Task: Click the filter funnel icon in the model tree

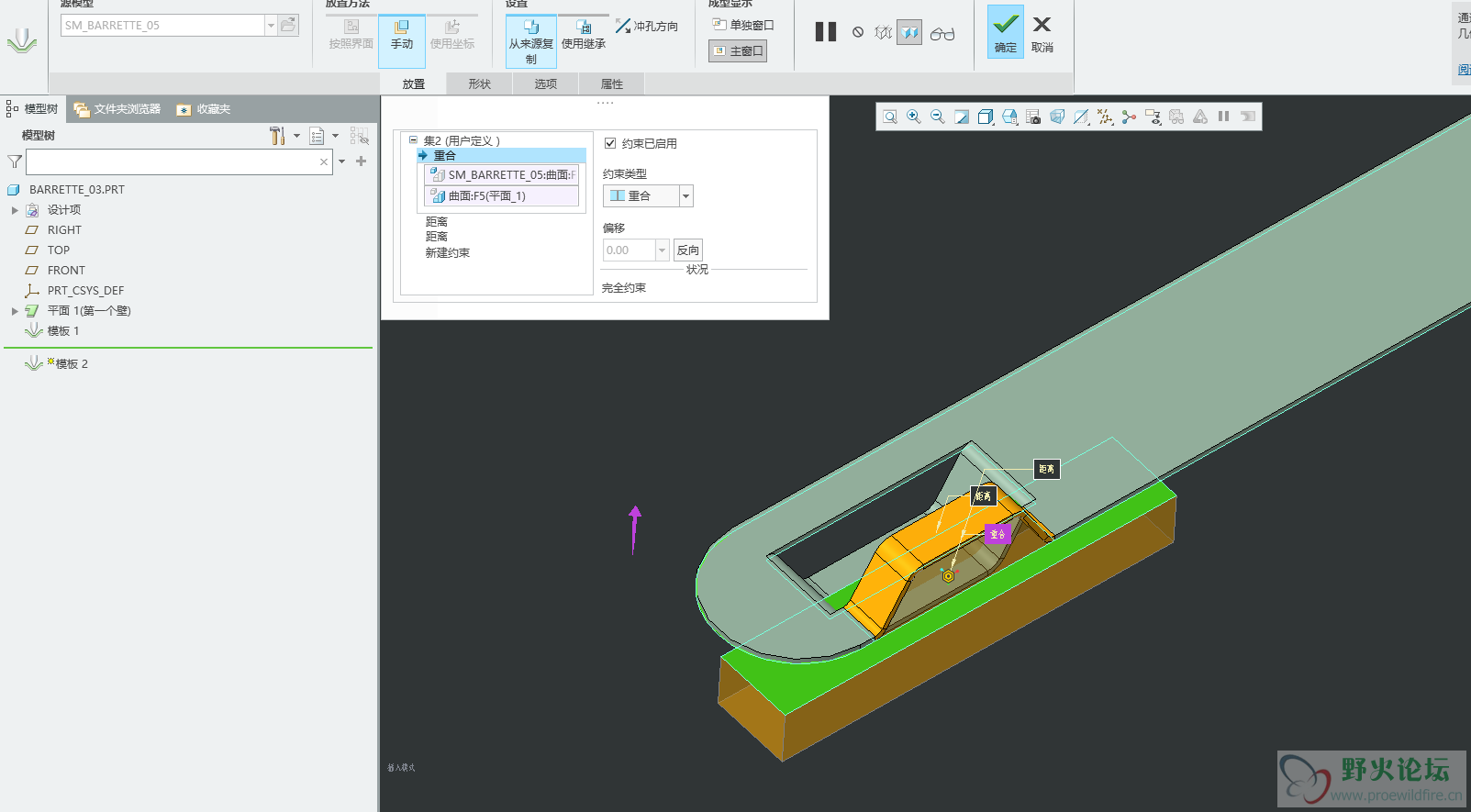Action: 15,161
